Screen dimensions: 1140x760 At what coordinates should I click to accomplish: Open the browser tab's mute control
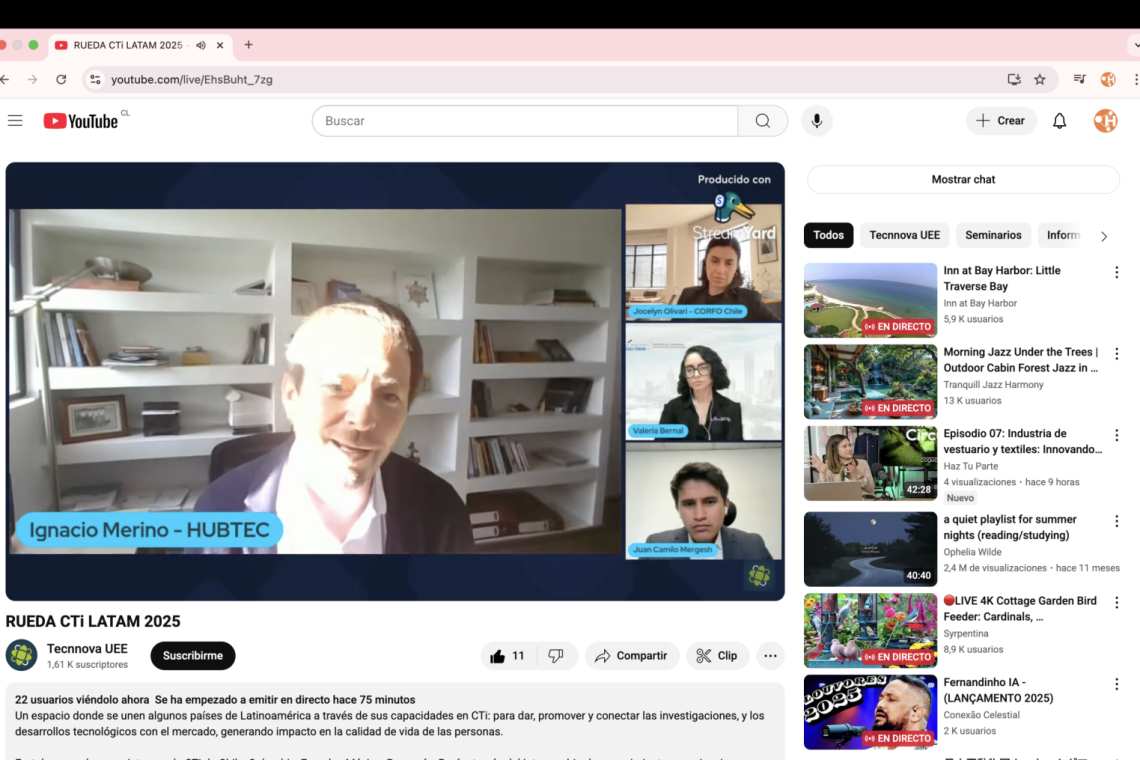tap(200, 45)
